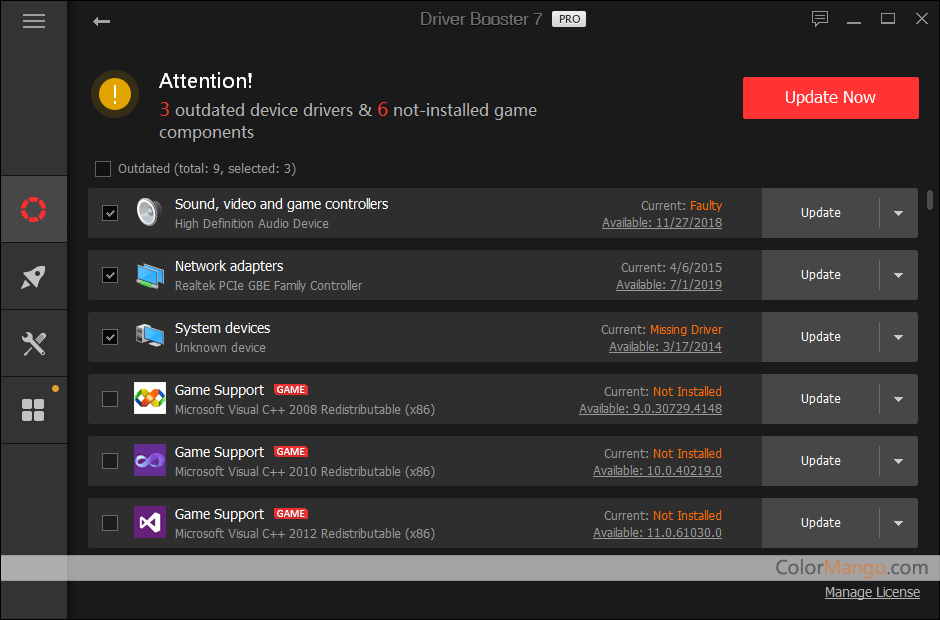Click the Visual C++ 2012 Visual Studio icon
This screenshot has height=620, width=940.
(x=150, y=522)
